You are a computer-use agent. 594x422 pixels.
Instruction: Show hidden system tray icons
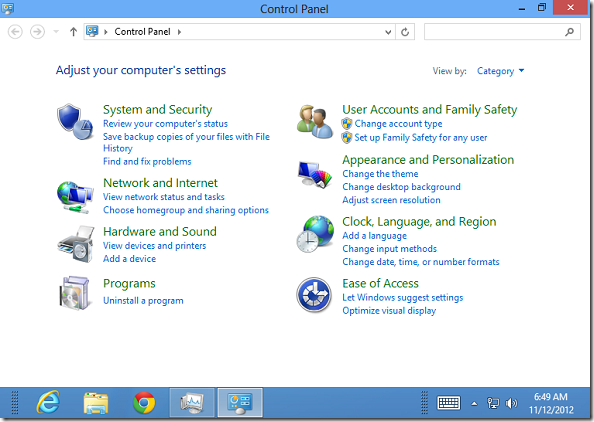(474, 404)
